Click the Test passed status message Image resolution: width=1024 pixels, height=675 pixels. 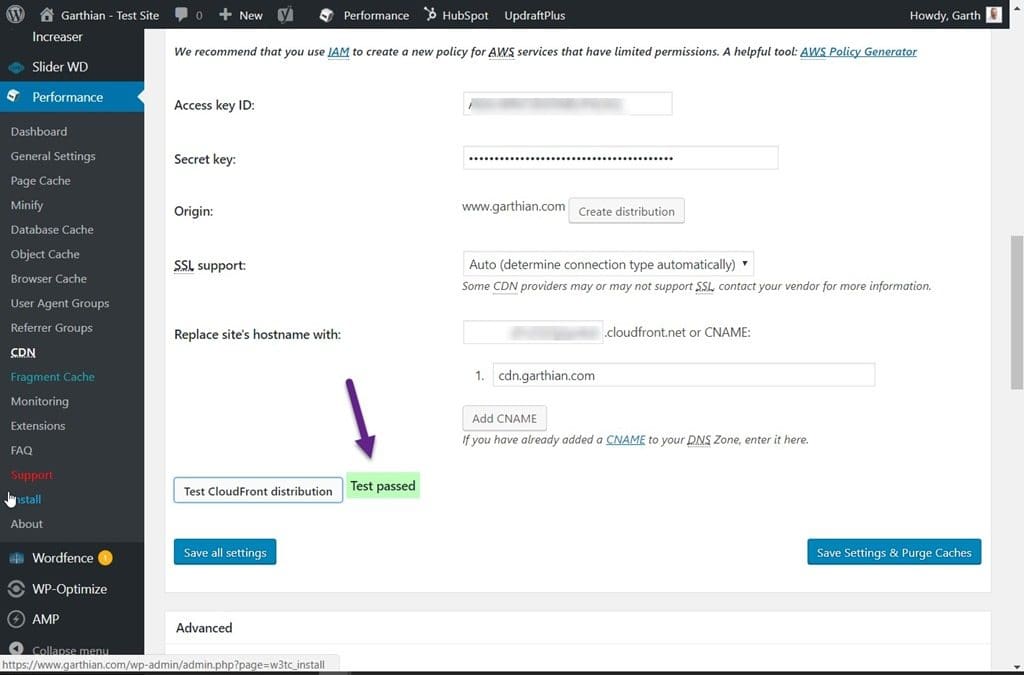pos(383,486)
